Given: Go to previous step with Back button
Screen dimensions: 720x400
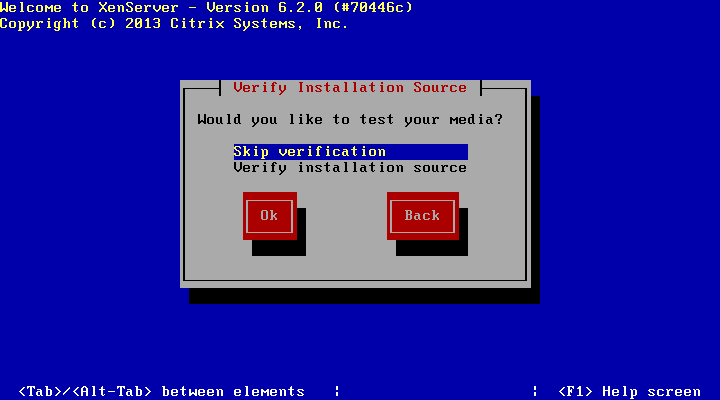Looking at the screenshot, I should (422, 216).
